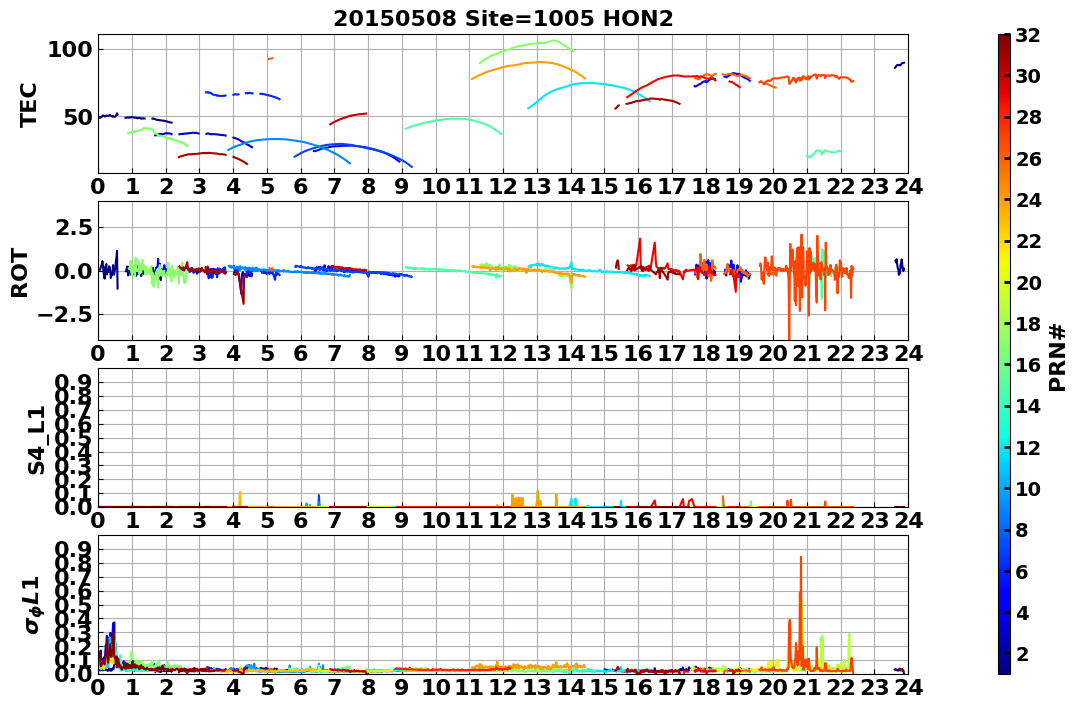Select the TEC y-axis label
The height and width of the screenshot is (709, 1077).
28,104
